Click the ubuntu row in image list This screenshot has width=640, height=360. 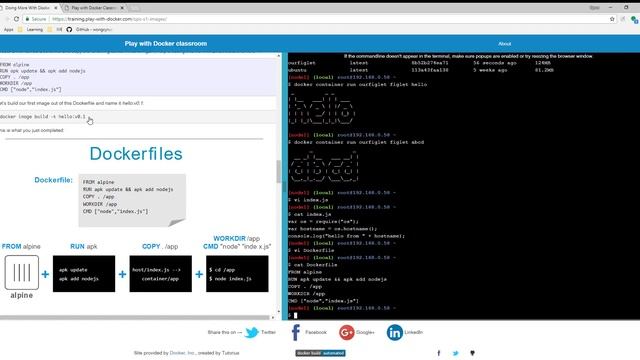(421, 70)
